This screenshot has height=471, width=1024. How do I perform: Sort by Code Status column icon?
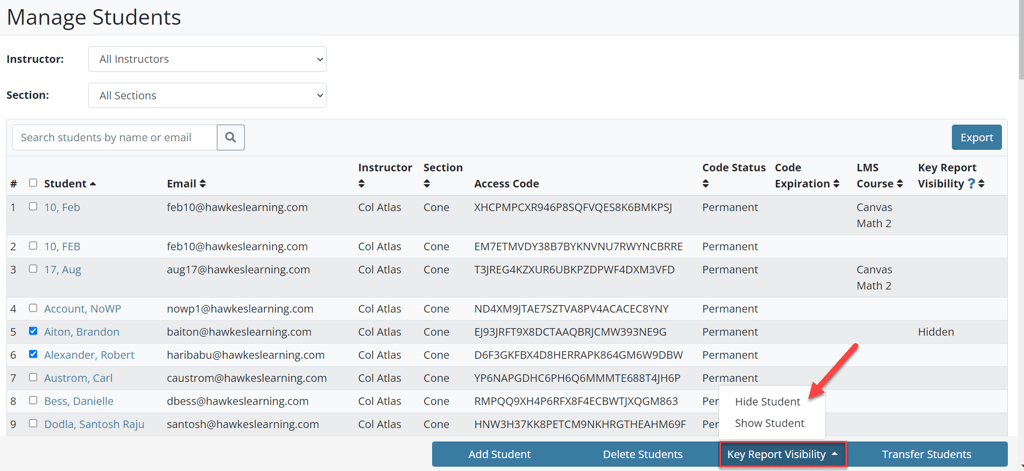706,184
